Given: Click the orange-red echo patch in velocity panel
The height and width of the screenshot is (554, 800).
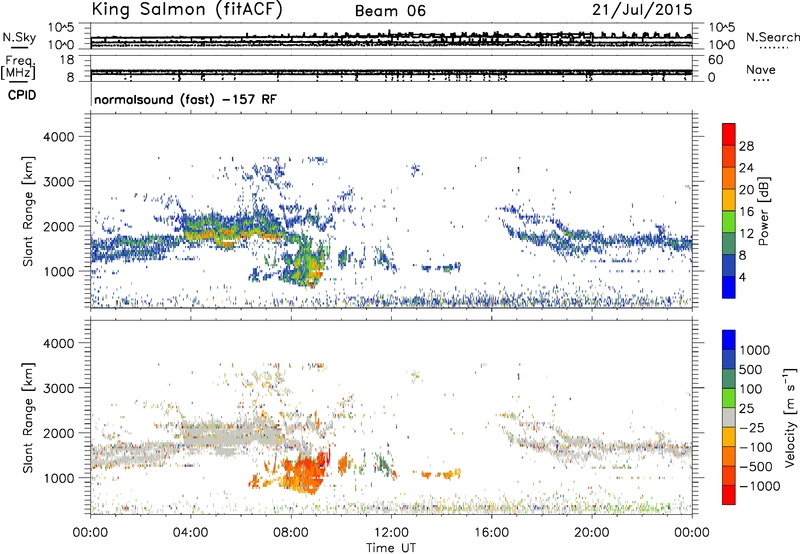Looking at the screenshot, I should tap(304, 473).
